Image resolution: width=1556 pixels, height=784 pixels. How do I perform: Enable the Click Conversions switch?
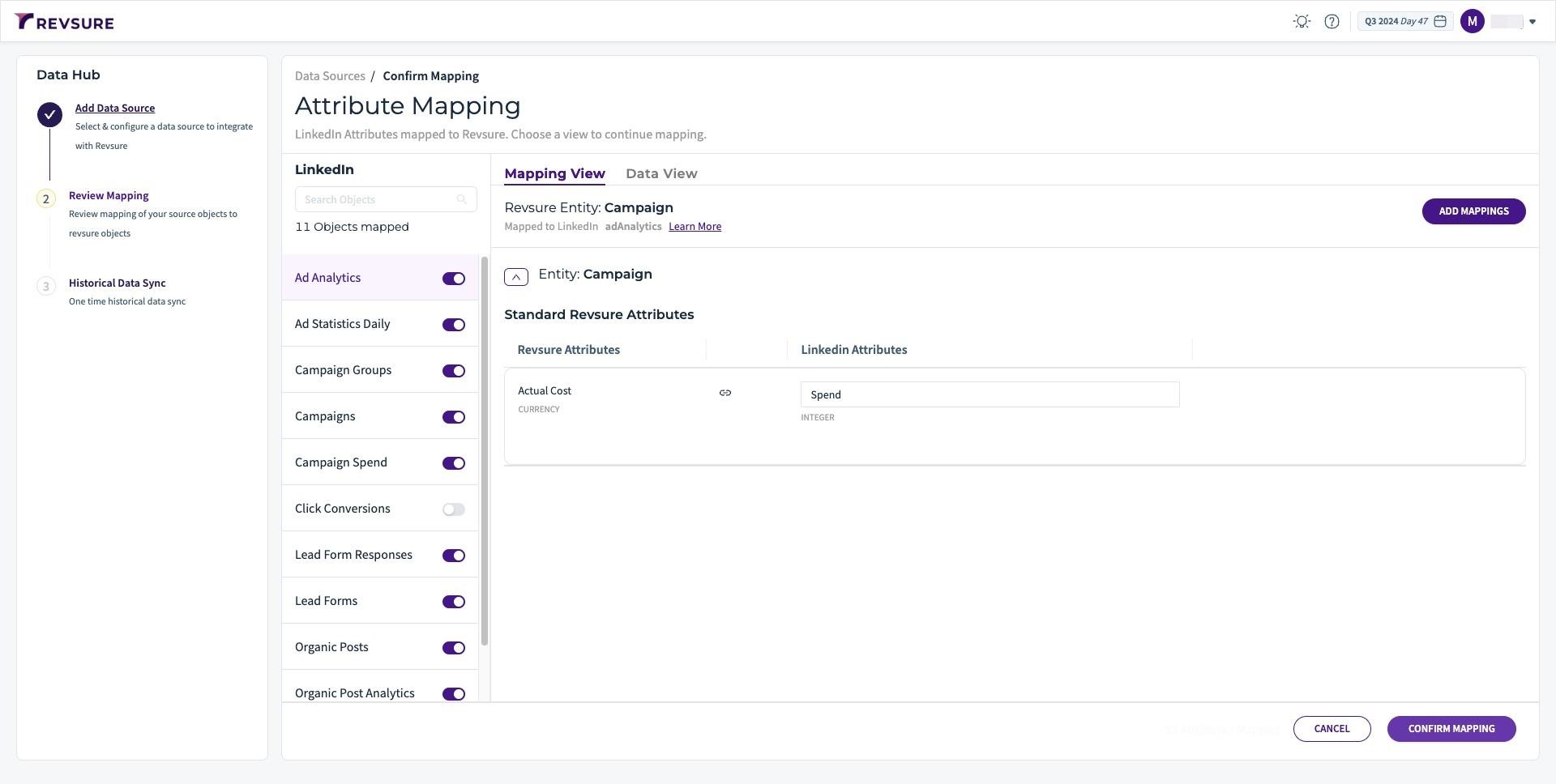[454, 509]
